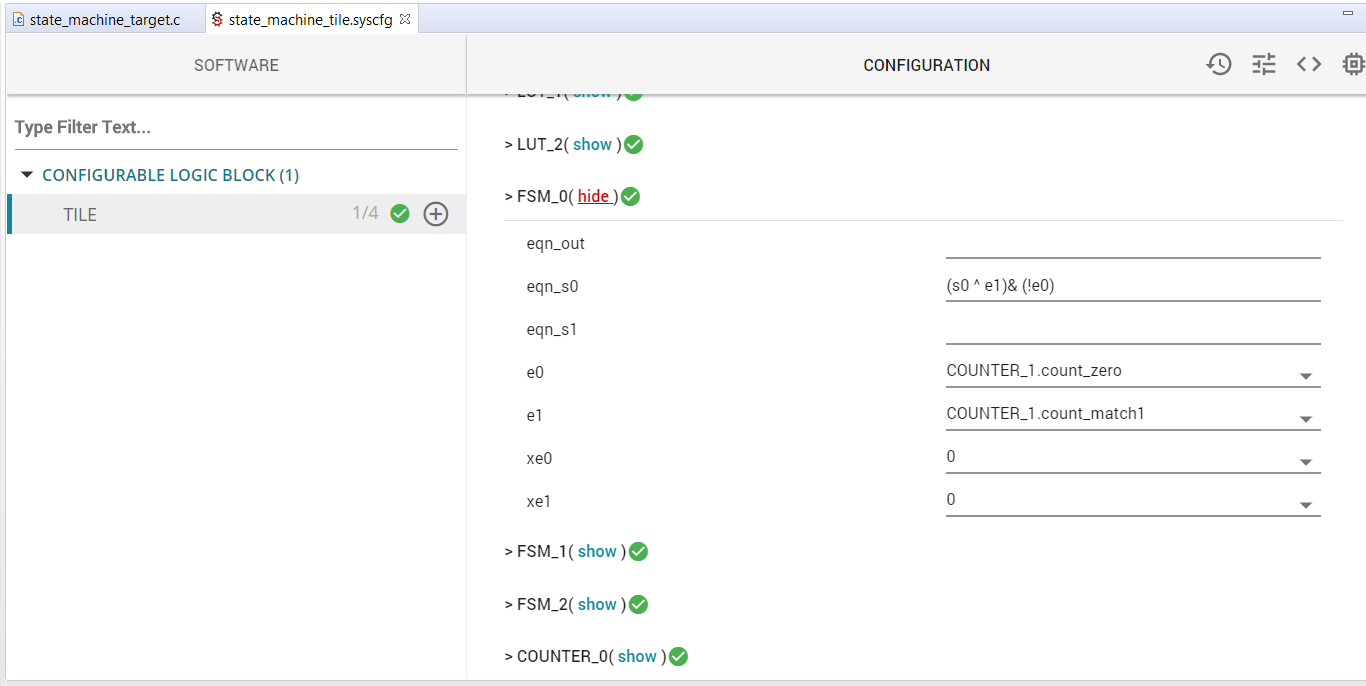Click the checkmark next to FSM_0
The height and width of the screenshot is (686, 1366).
[629, 196]
